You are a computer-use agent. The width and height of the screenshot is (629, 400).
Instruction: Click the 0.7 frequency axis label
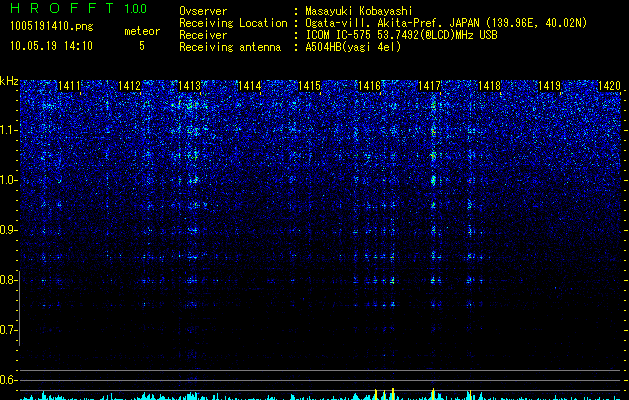(8, 330)
